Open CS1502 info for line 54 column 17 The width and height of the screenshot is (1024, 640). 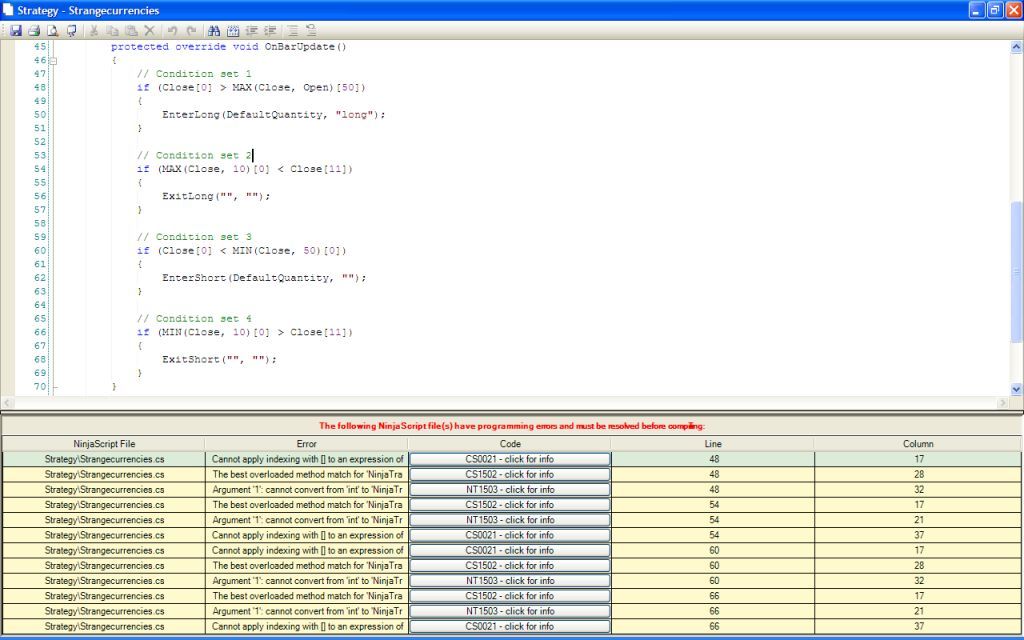tap(510, 505)
